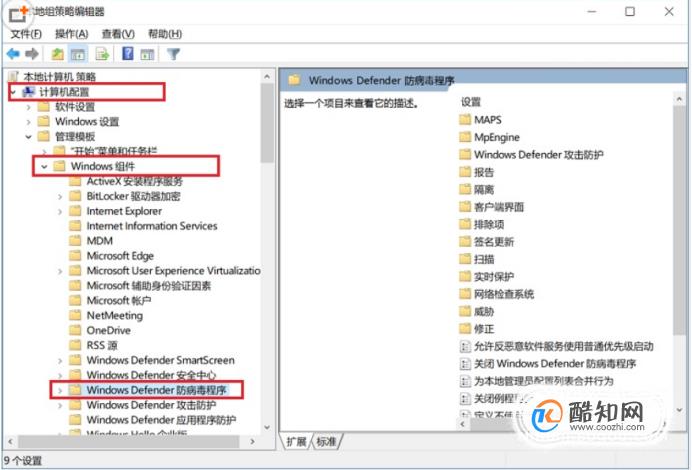Open the 隔离 folder in right pane
Viewport: 692px width, 470px height.
(x=484, y=190)
